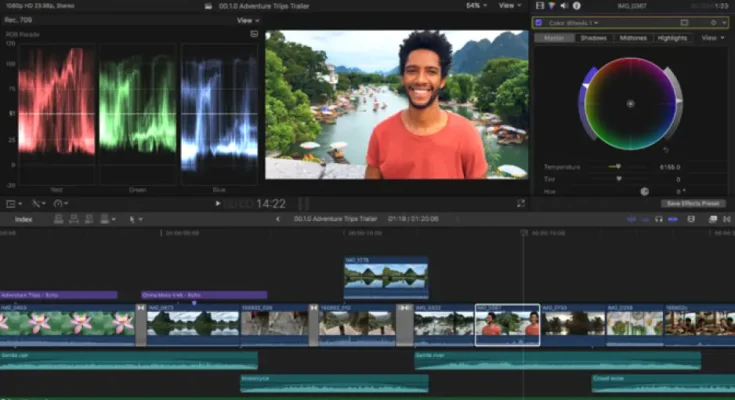
Task: Open the Effects browser icon
Action: tap(713, 219)
